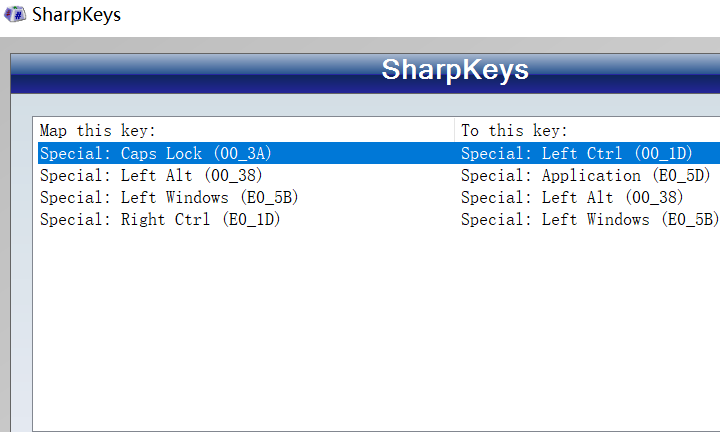The image size is (720, 432).
Task: Click the 00_3A scan code in highlighted row
Action: point(242,153)
